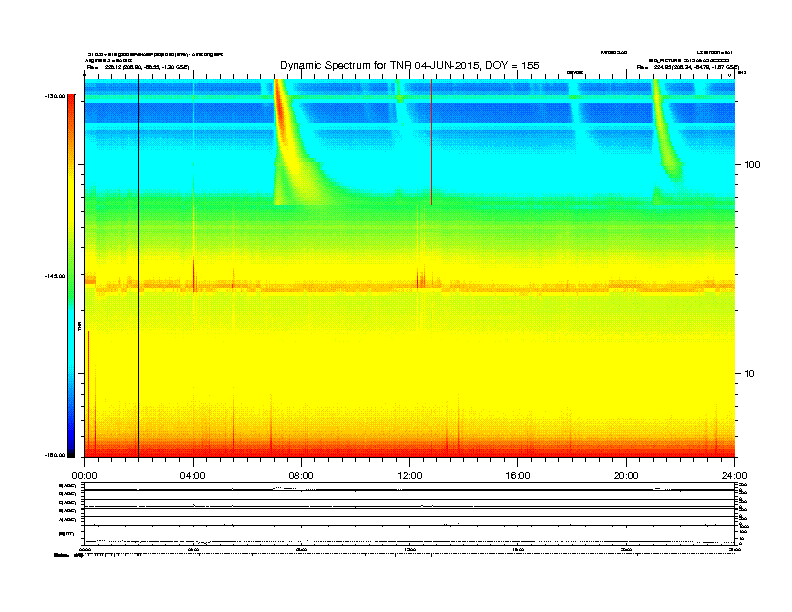Viewport: 792px width, 612px height.
Task: Click the 10 frequency axis label
Action: click(x=750, y=374)
